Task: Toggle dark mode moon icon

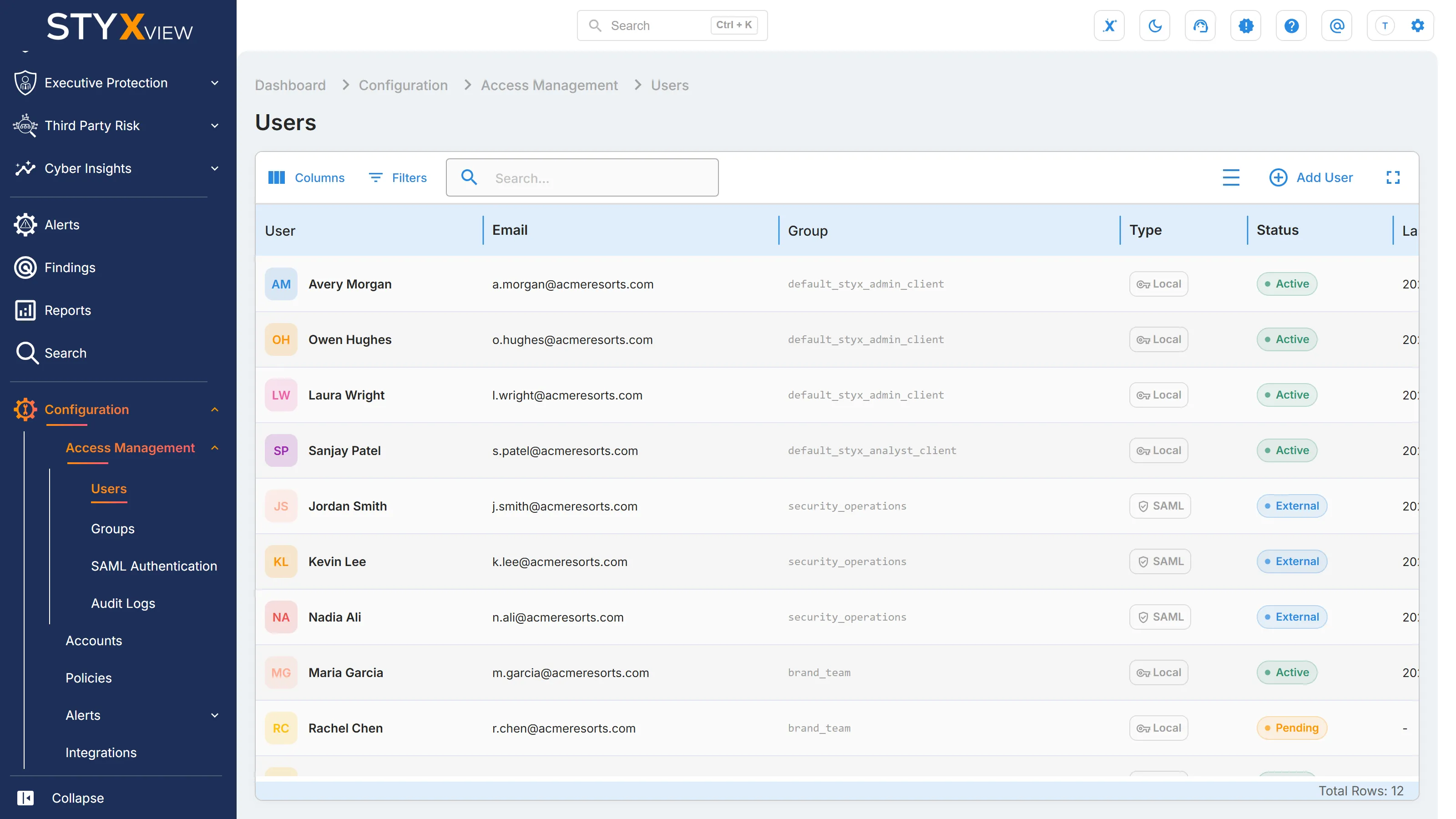Action: click(x=1155, y=25)
